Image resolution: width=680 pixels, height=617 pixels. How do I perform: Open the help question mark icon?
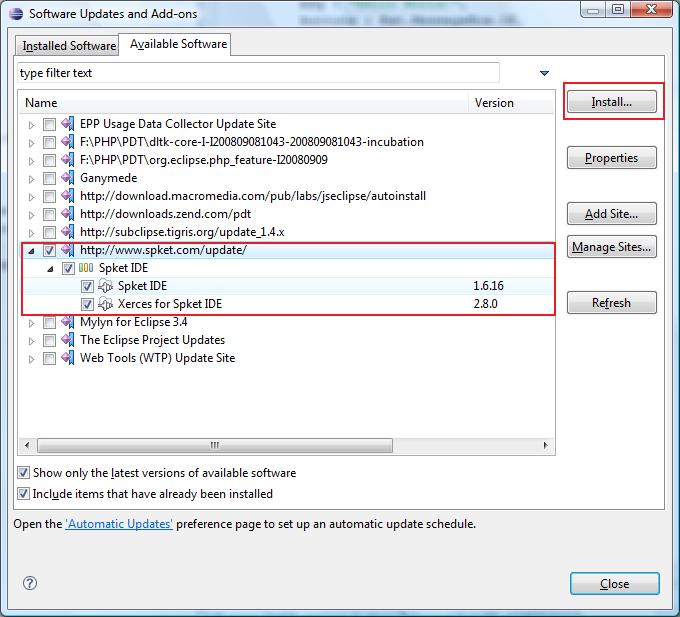pos(30,583)
